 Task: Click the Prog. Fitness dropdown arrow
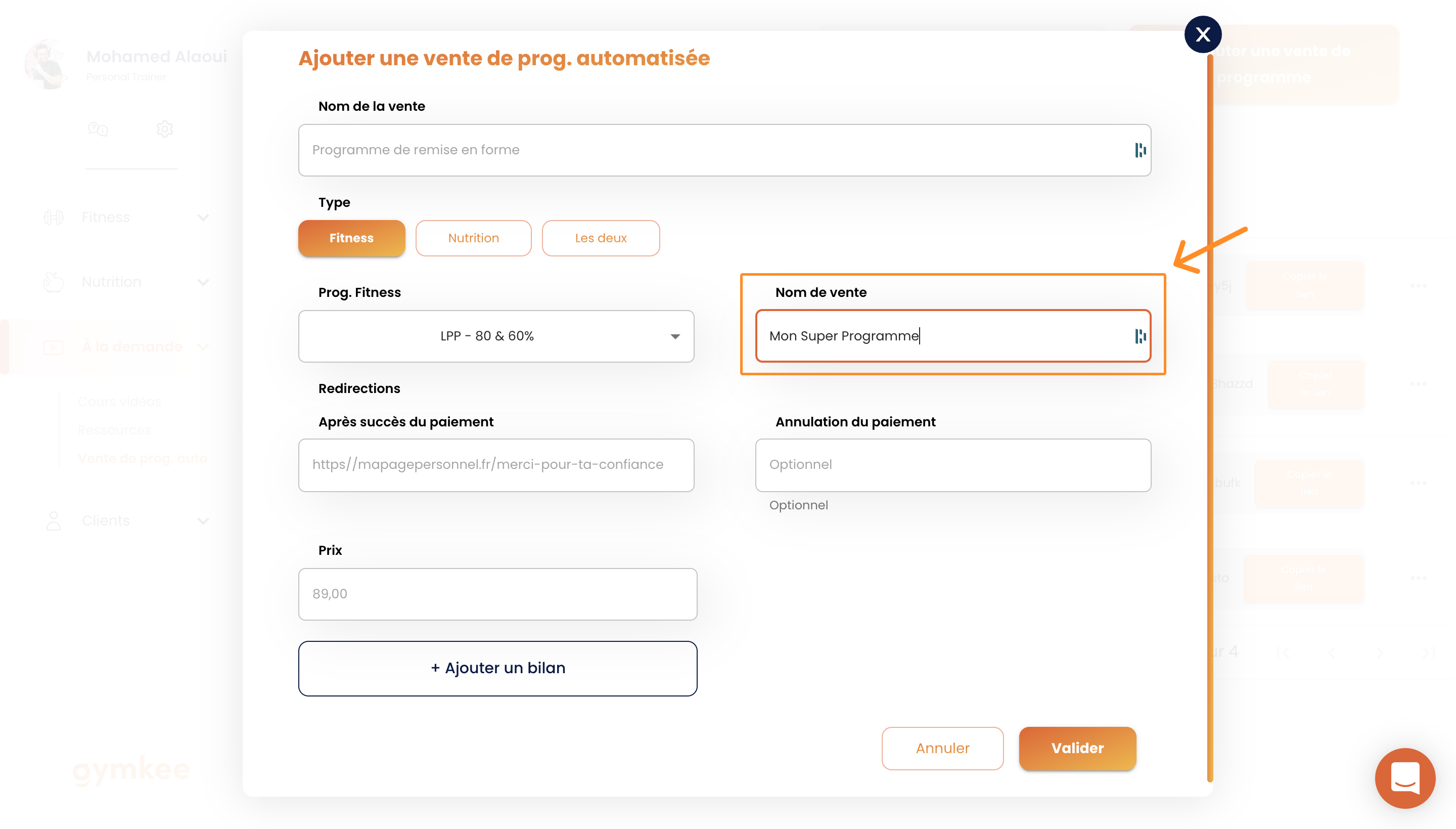coord(675,336)
